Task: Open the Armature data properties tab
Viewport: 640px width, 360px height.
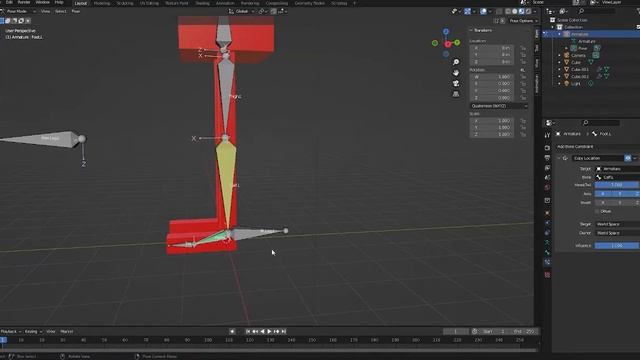Action: click(x=547, y=242)
